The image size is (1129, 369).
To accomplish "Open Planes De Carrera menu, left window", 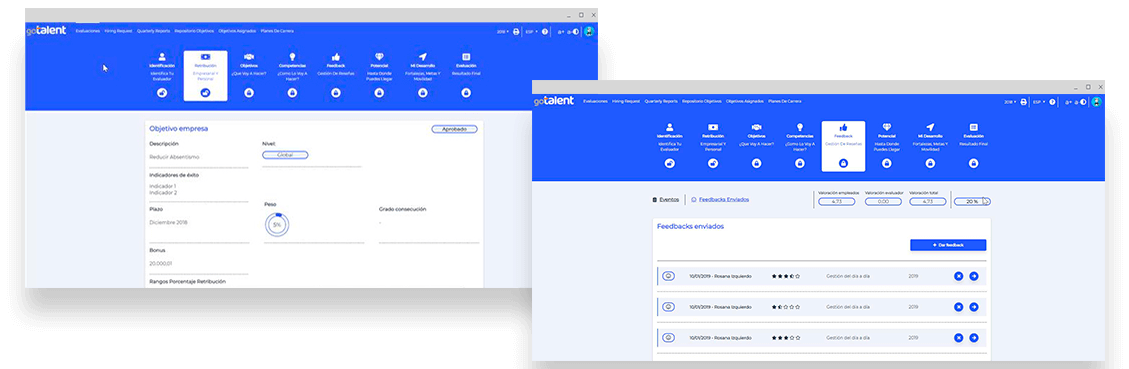I will coord(277,31).
